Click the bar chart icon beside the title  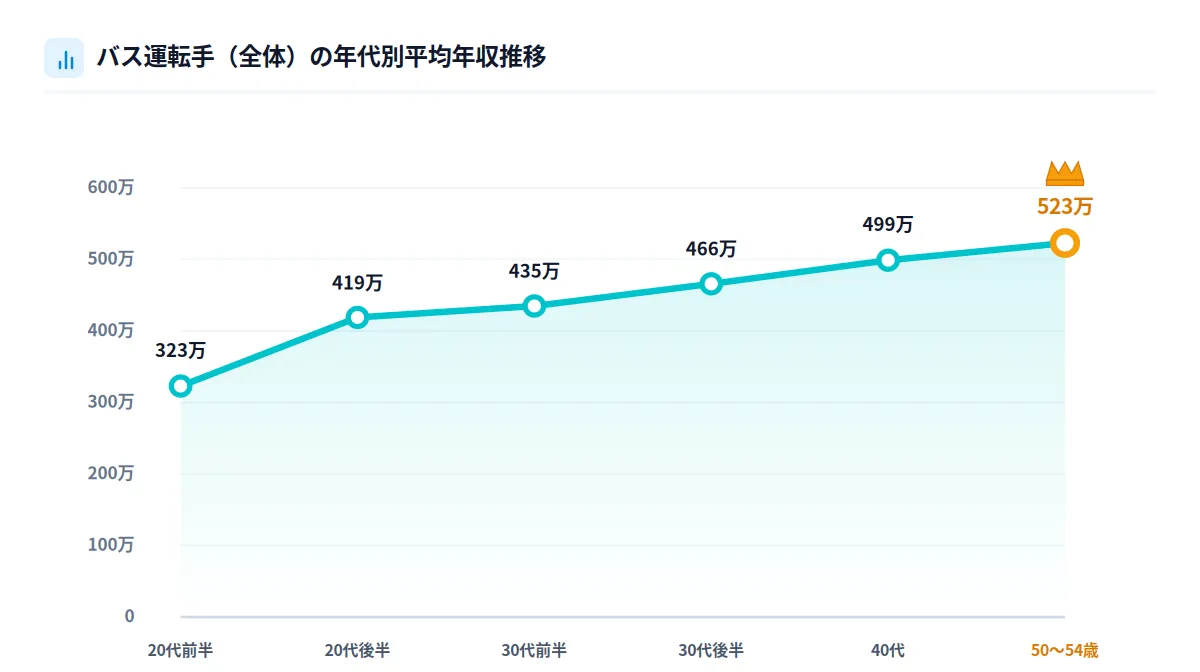pyautogui.click(x=64, y=58)
